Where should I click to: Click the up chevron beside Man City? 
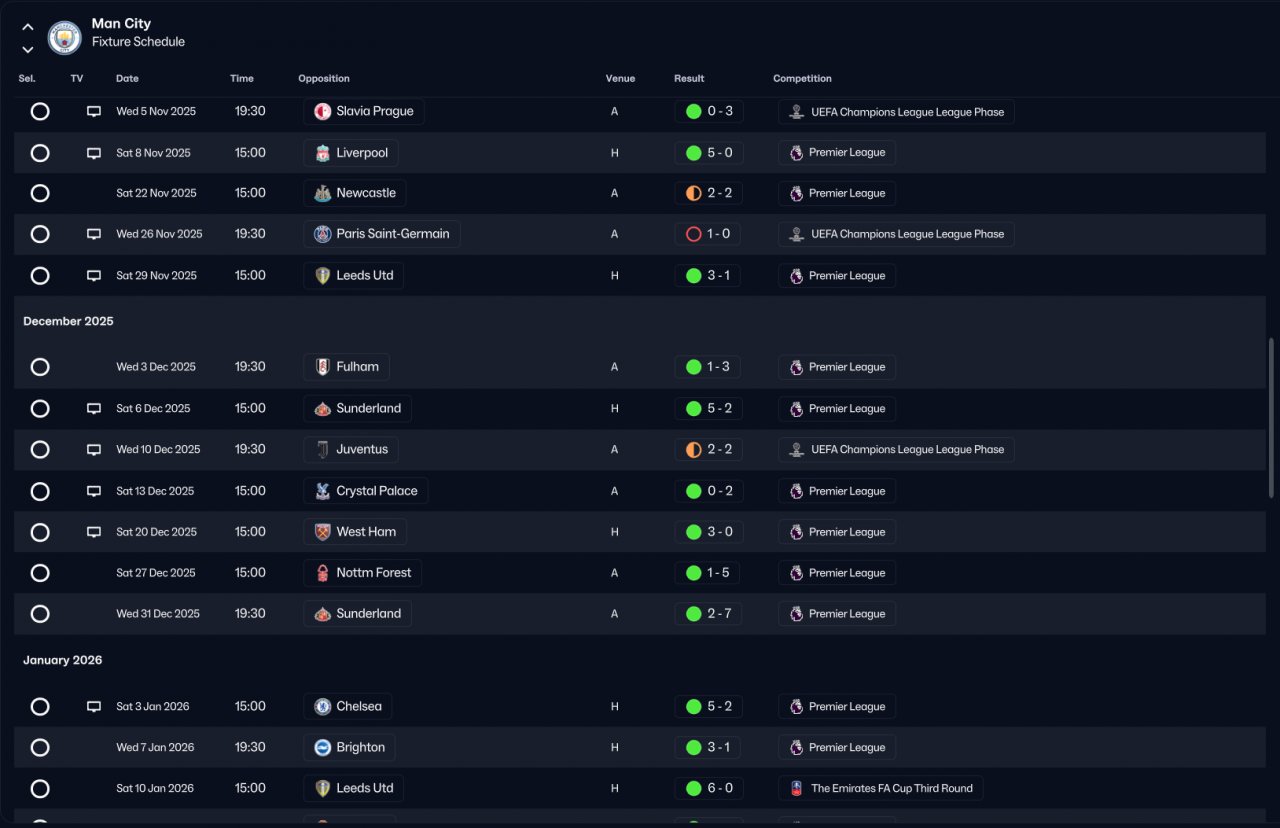[x=28, y=27]
